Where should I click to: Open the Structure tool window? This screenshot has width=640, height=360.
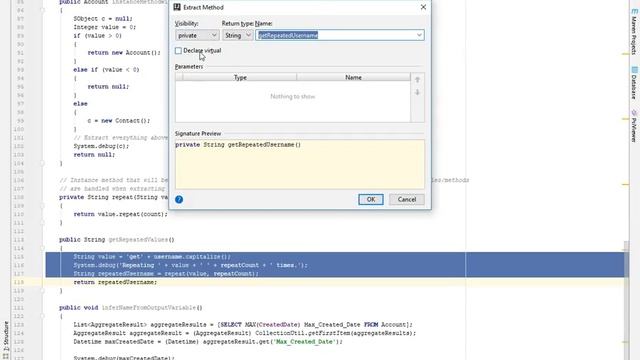(6, 340)
